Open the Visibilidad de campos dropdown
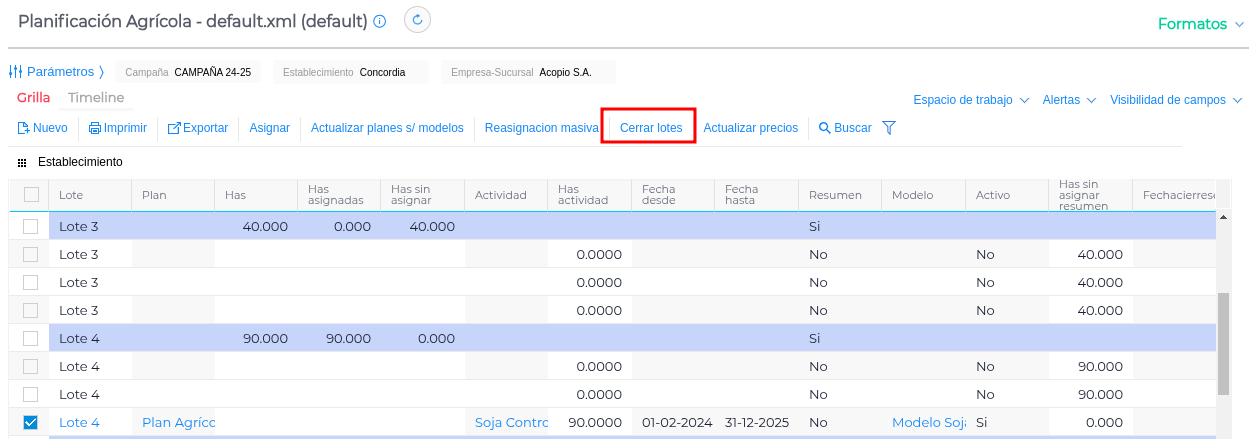The width and height of the screenshot is (1249, 439). pos(1175,100)
